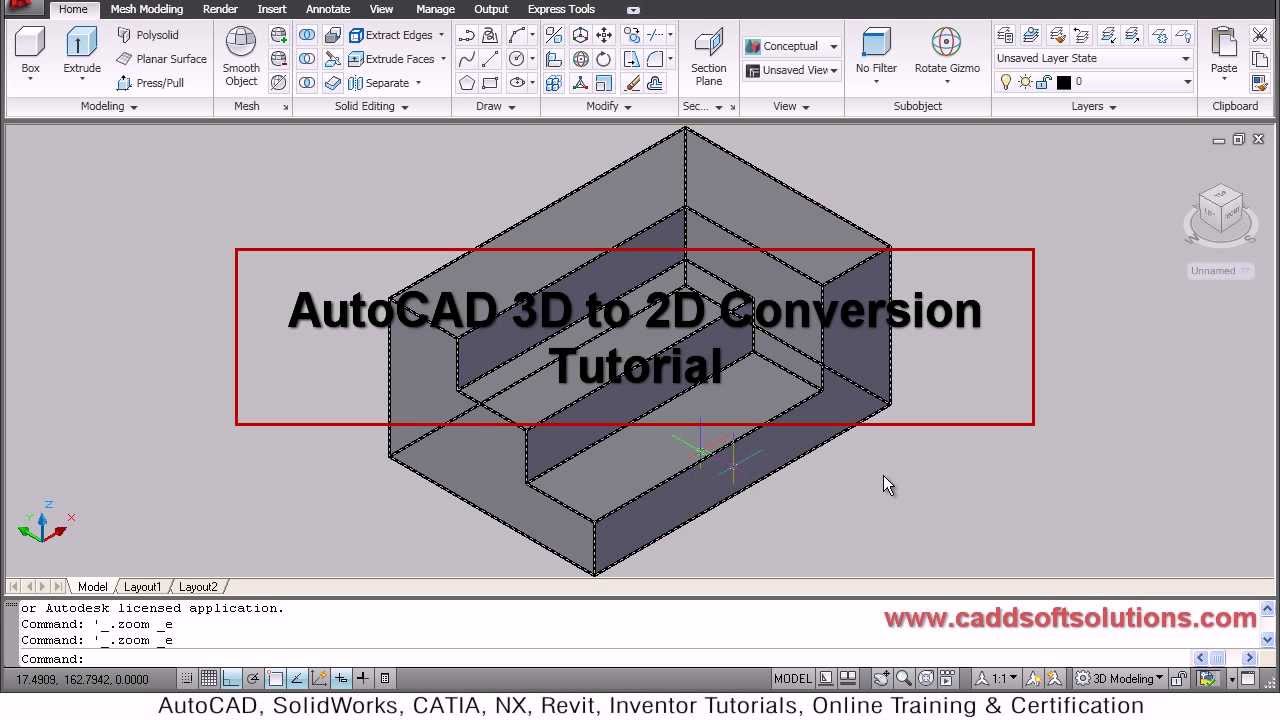Expand the Solid Editing panel title
The height and width of the screenshot is (720, 1280).
tap(372, 106)
